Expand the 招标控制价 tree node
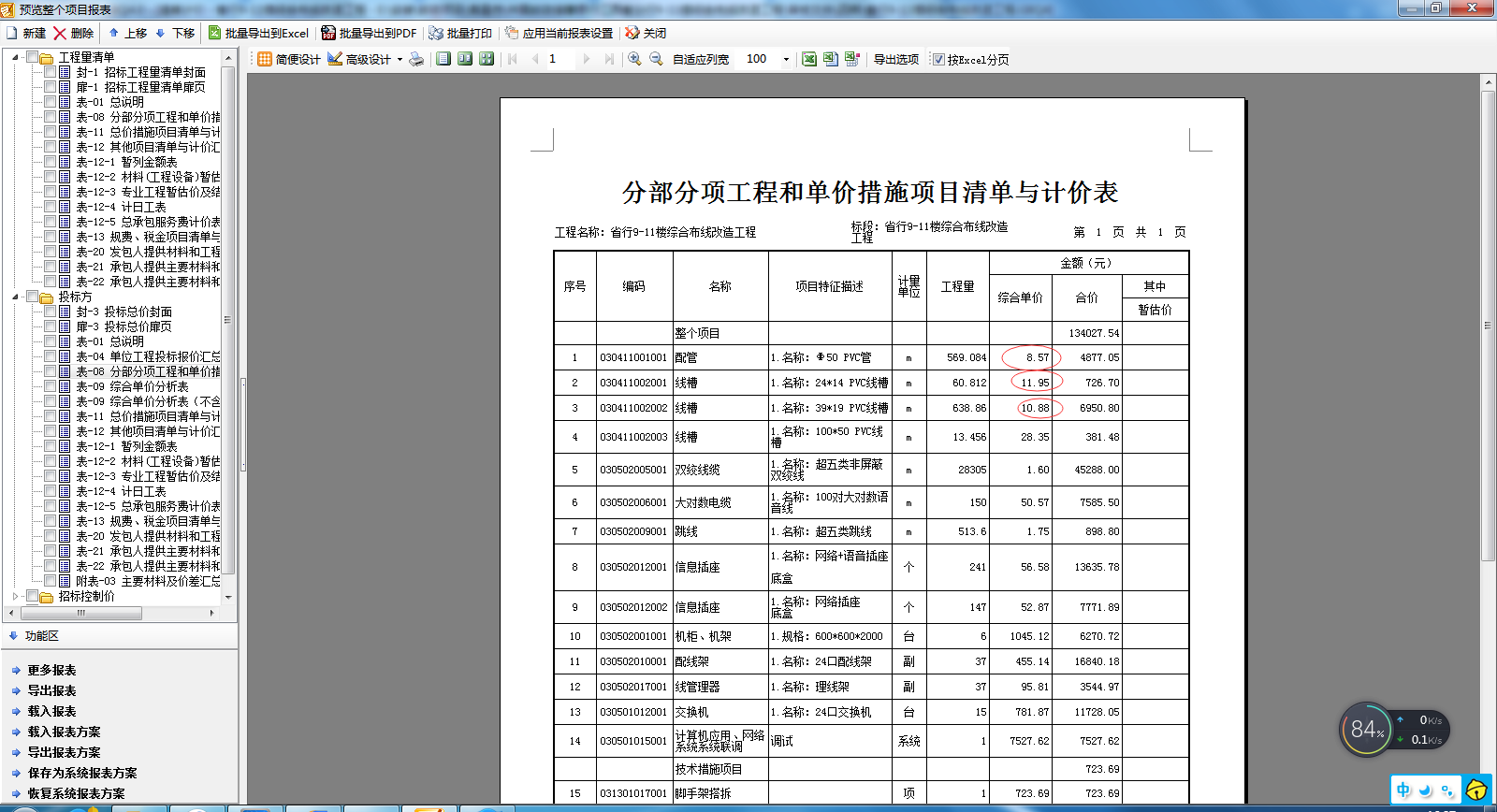The image size is (1497, 812). [15, 596]
